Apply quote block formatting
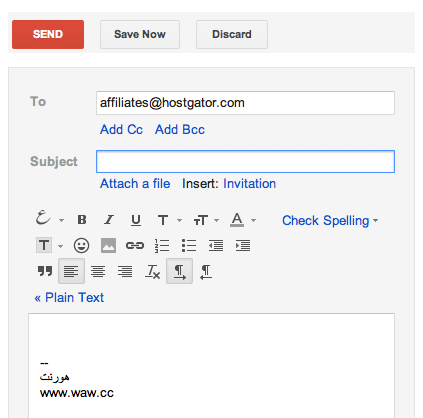The width and height of the screenshot is (423, 418). tap(45, 271)
